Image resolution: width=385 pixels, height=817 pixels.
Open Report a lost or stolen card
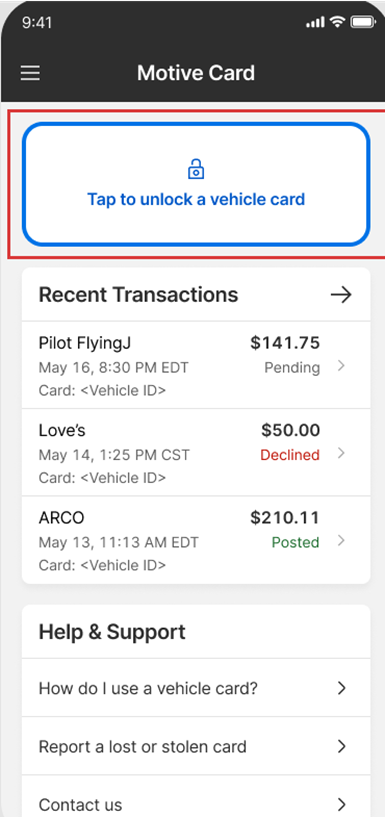[196, 747]
